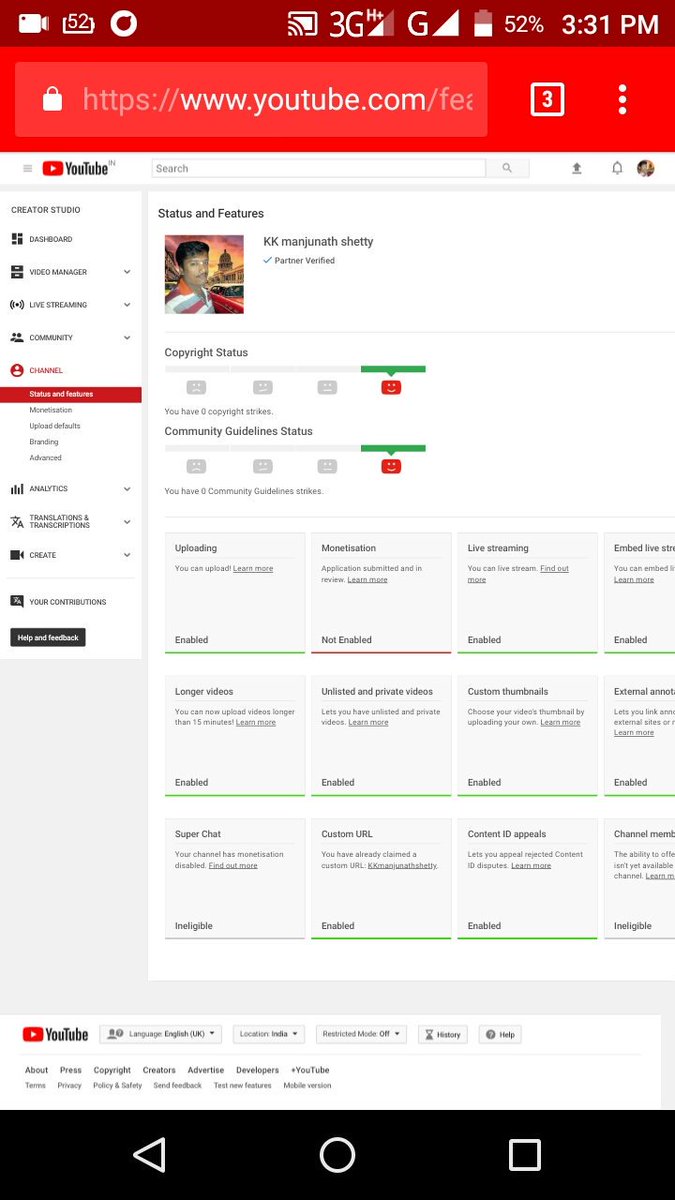Click the footer Send feedback link
This screenshot has height=1200, width=675.
coord(177,1086)
